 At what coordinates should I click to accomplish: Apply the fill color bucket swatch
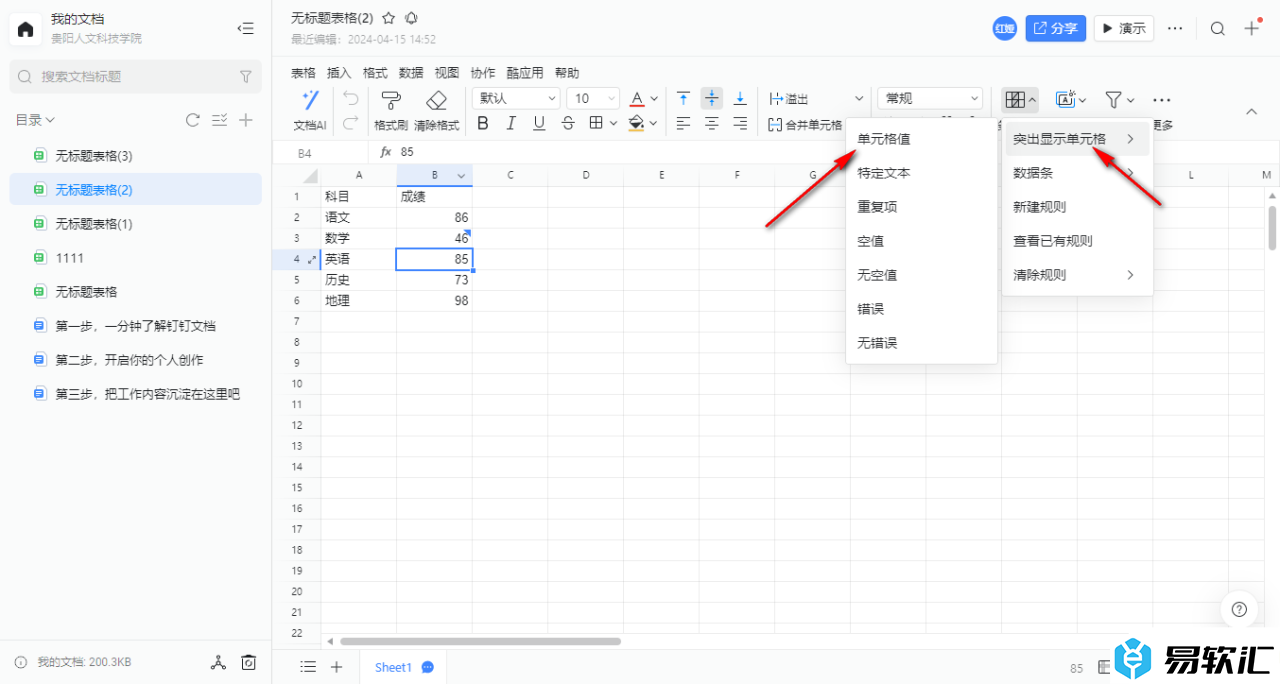636,123
